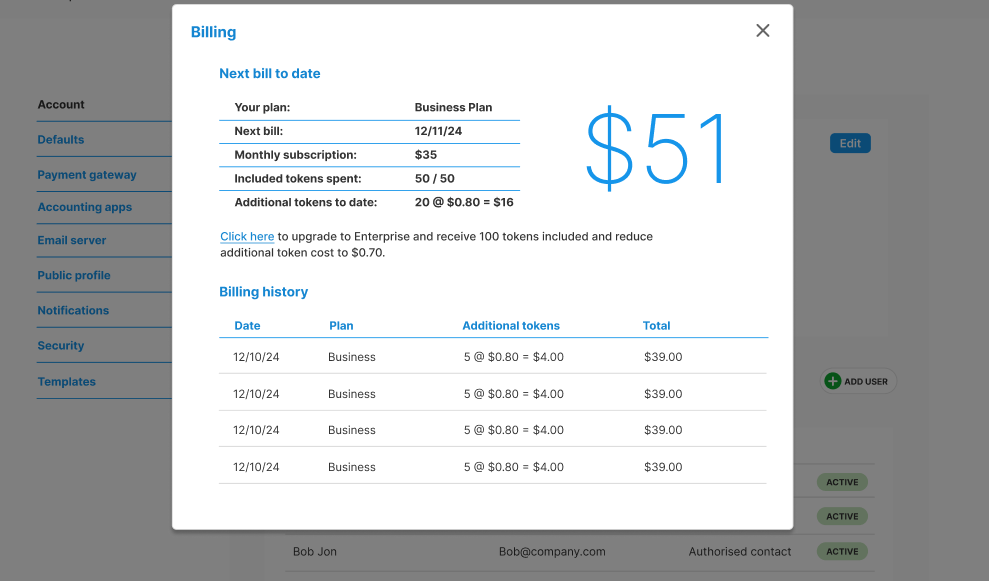Viewport: 989px width, 581px height.
Task: Click next bill date 12/11/24
Action: coord(438,131)
